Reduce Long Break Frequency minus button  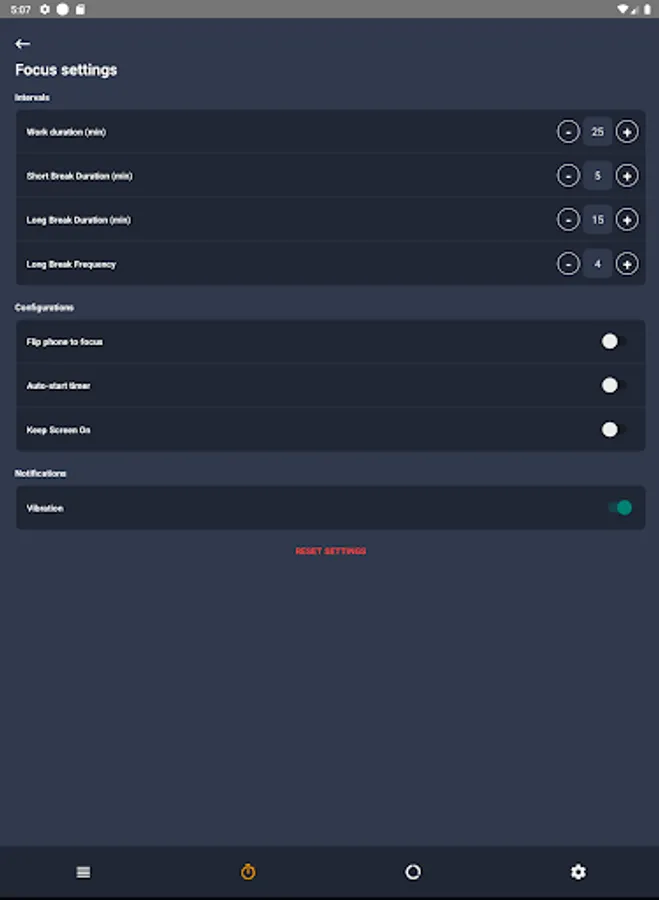click(x=568, y=264)
